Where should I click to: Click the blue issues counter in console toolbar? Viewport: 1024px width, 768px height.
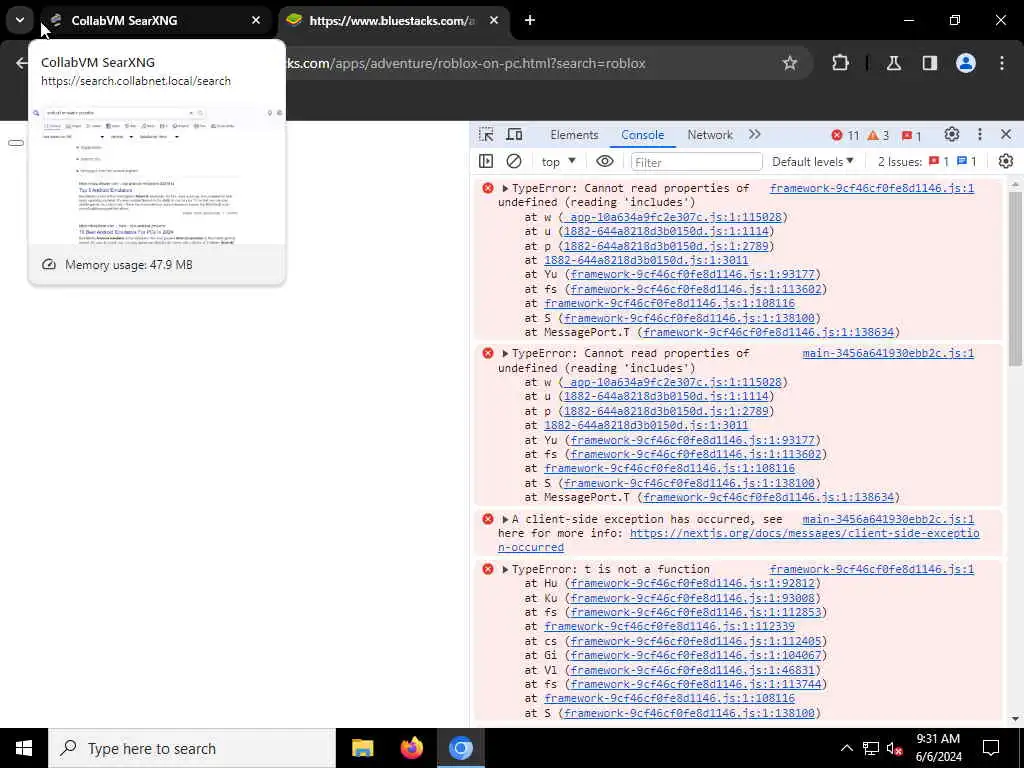pyautogui.click(x=967, y=161)
